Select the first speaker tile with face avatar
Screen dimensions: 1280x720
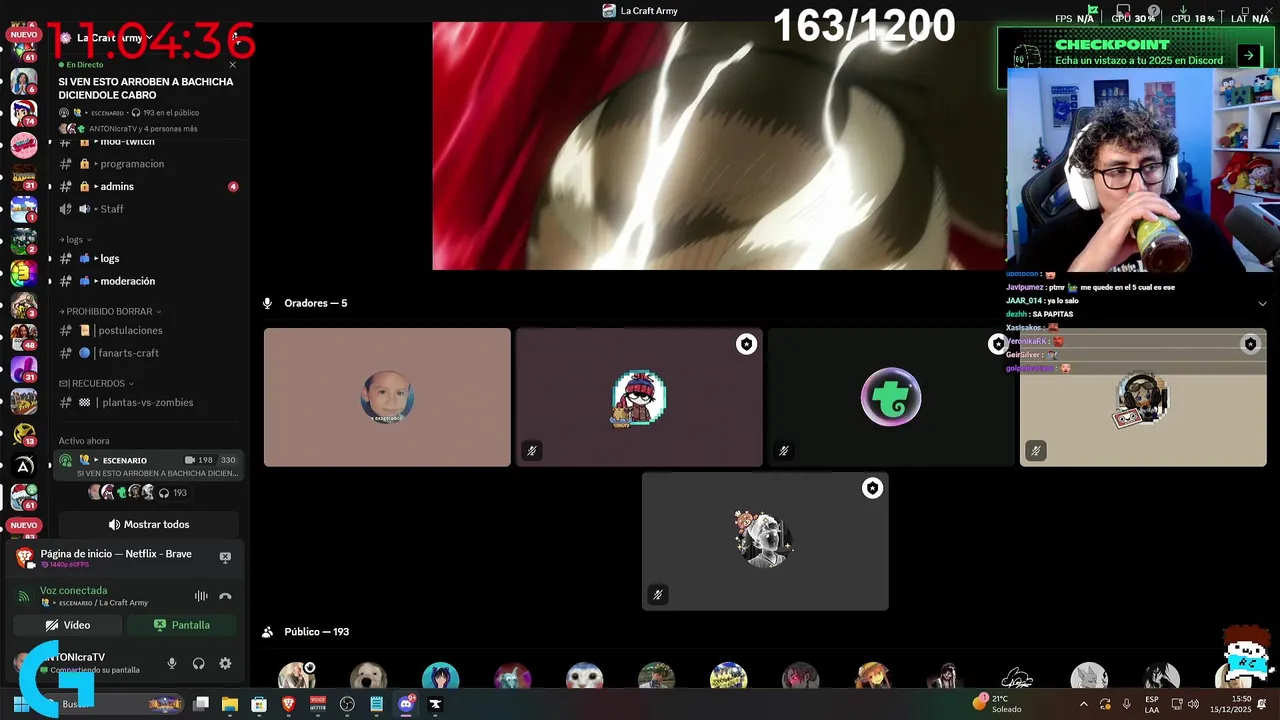(387, 397)
